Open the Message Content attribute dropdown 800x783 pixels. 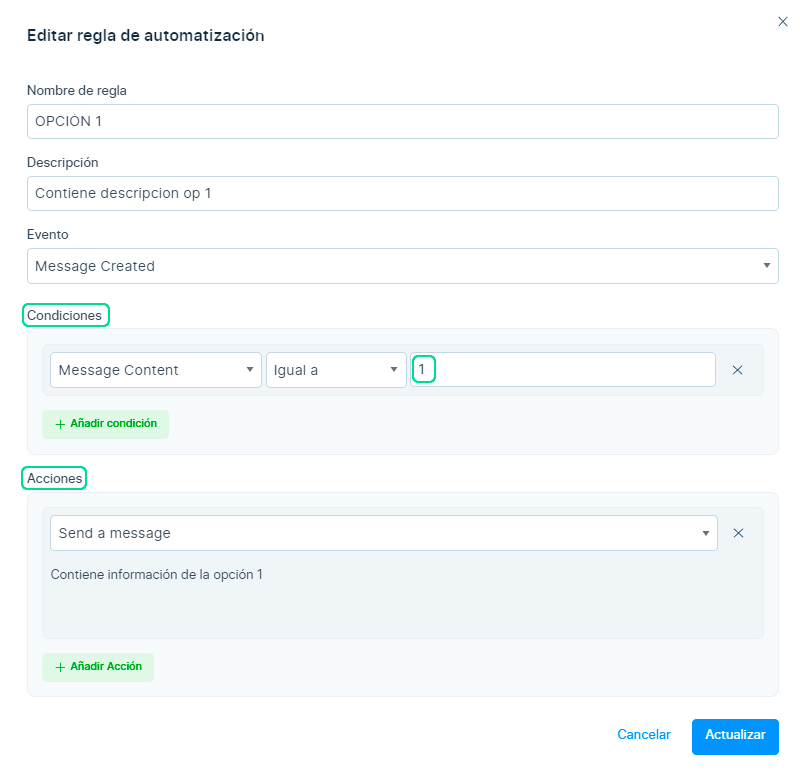coord(155,370)
